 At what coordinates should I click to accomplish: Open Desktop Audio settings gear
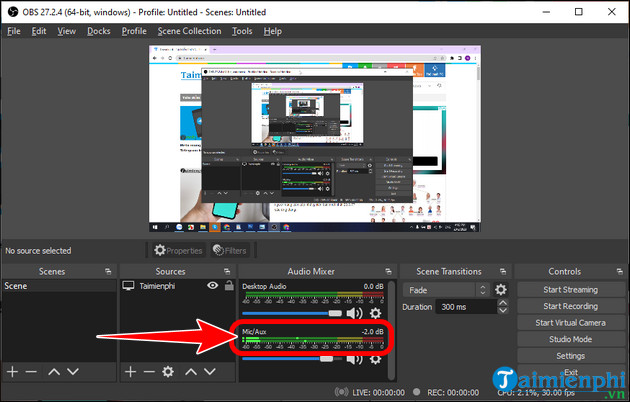coord(375,313)
